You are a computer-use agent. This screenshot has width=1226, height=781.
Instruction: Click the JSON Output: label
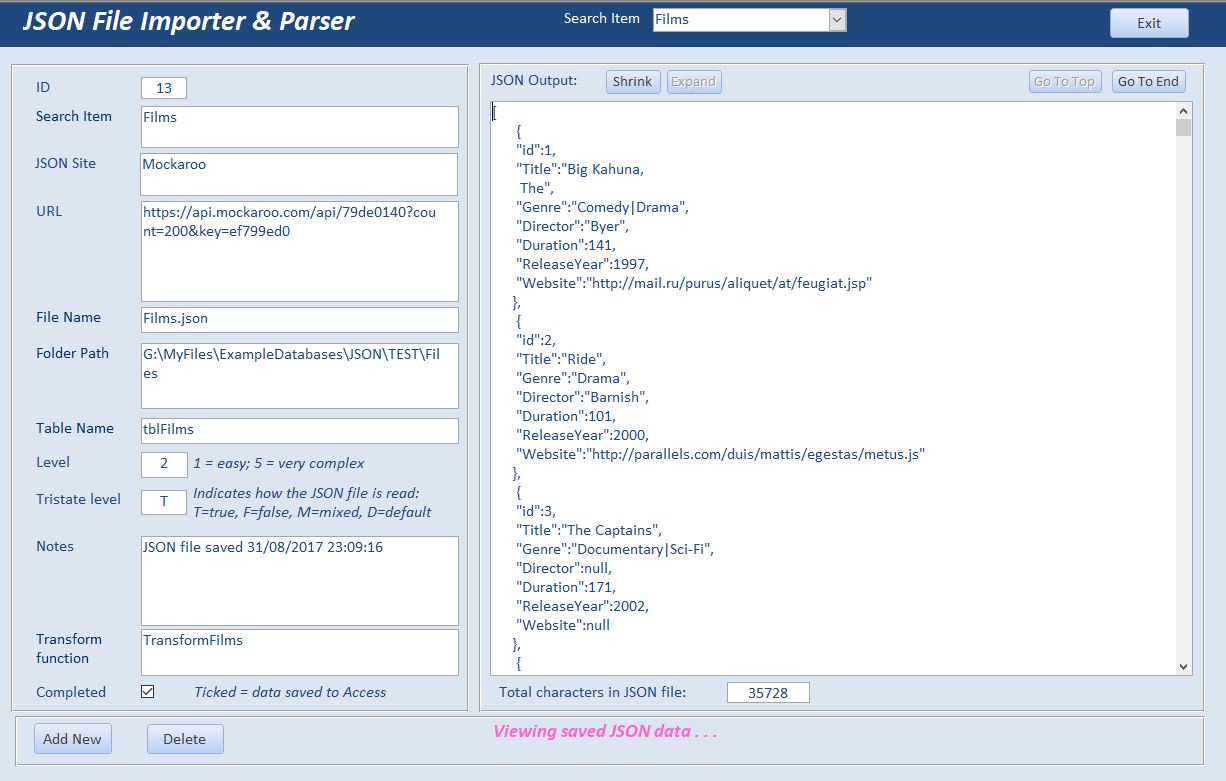tap(534, 80)
